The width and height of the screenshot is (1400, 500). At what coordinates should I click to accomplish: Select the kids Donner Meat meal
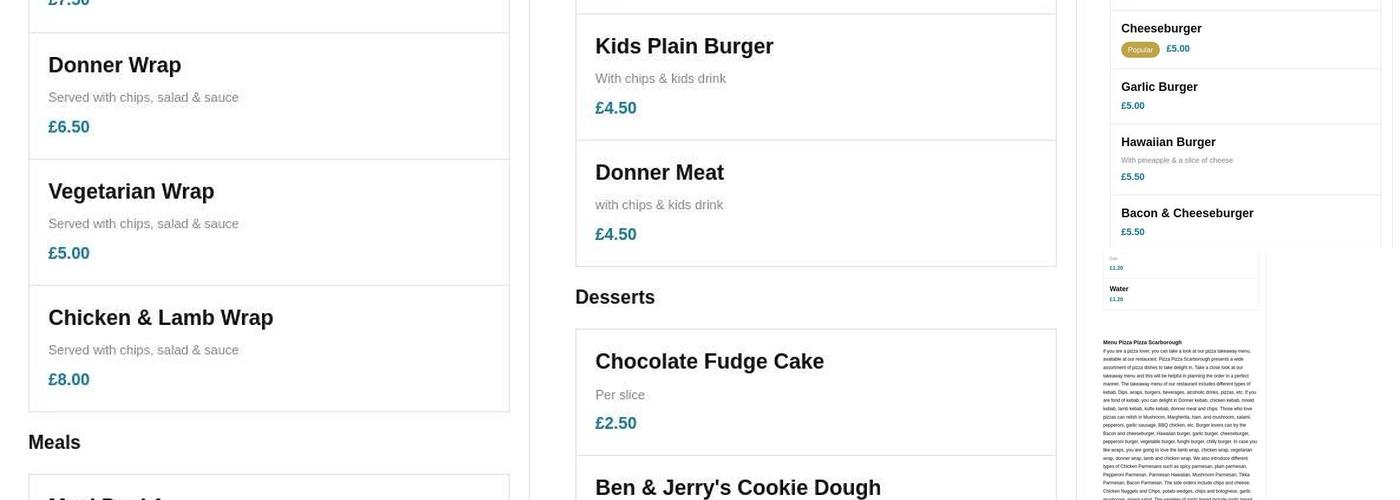click(x=659, y=173)
